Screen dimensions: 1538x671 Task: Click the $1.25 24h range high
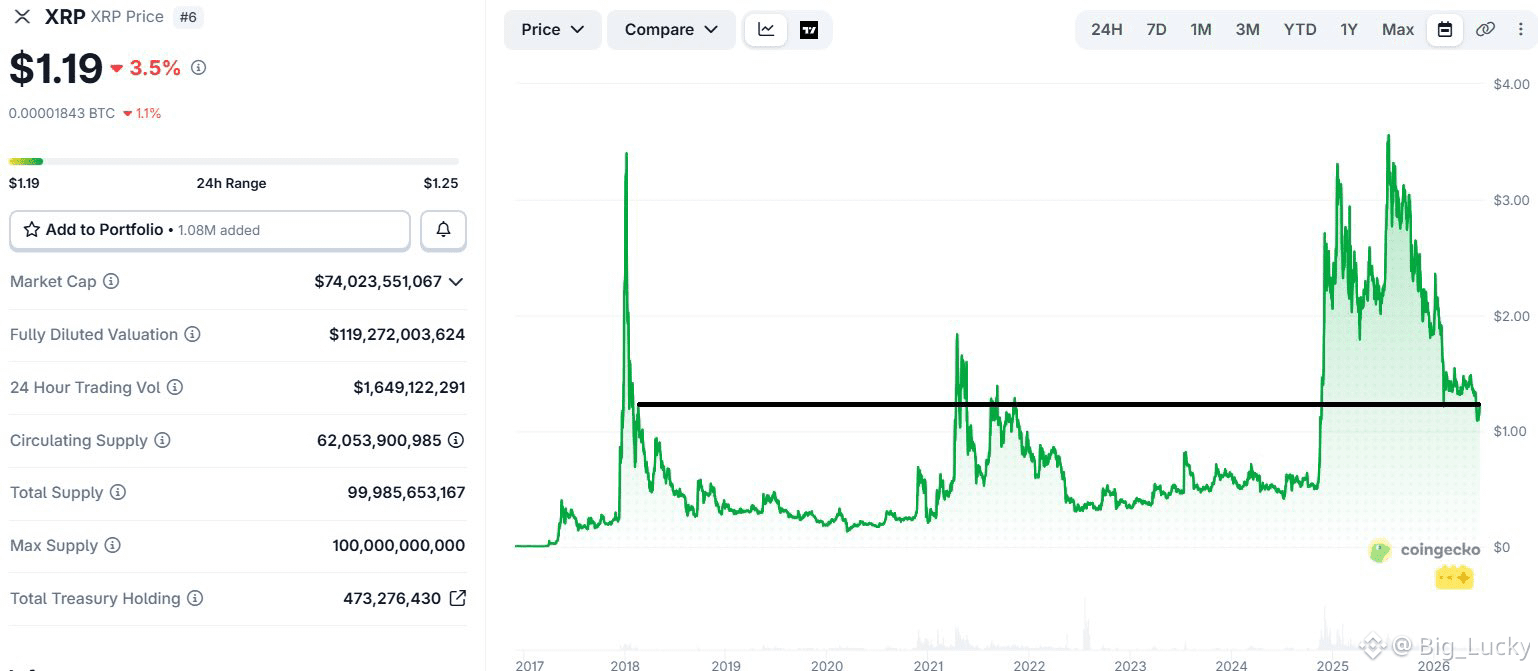[440, 183]
